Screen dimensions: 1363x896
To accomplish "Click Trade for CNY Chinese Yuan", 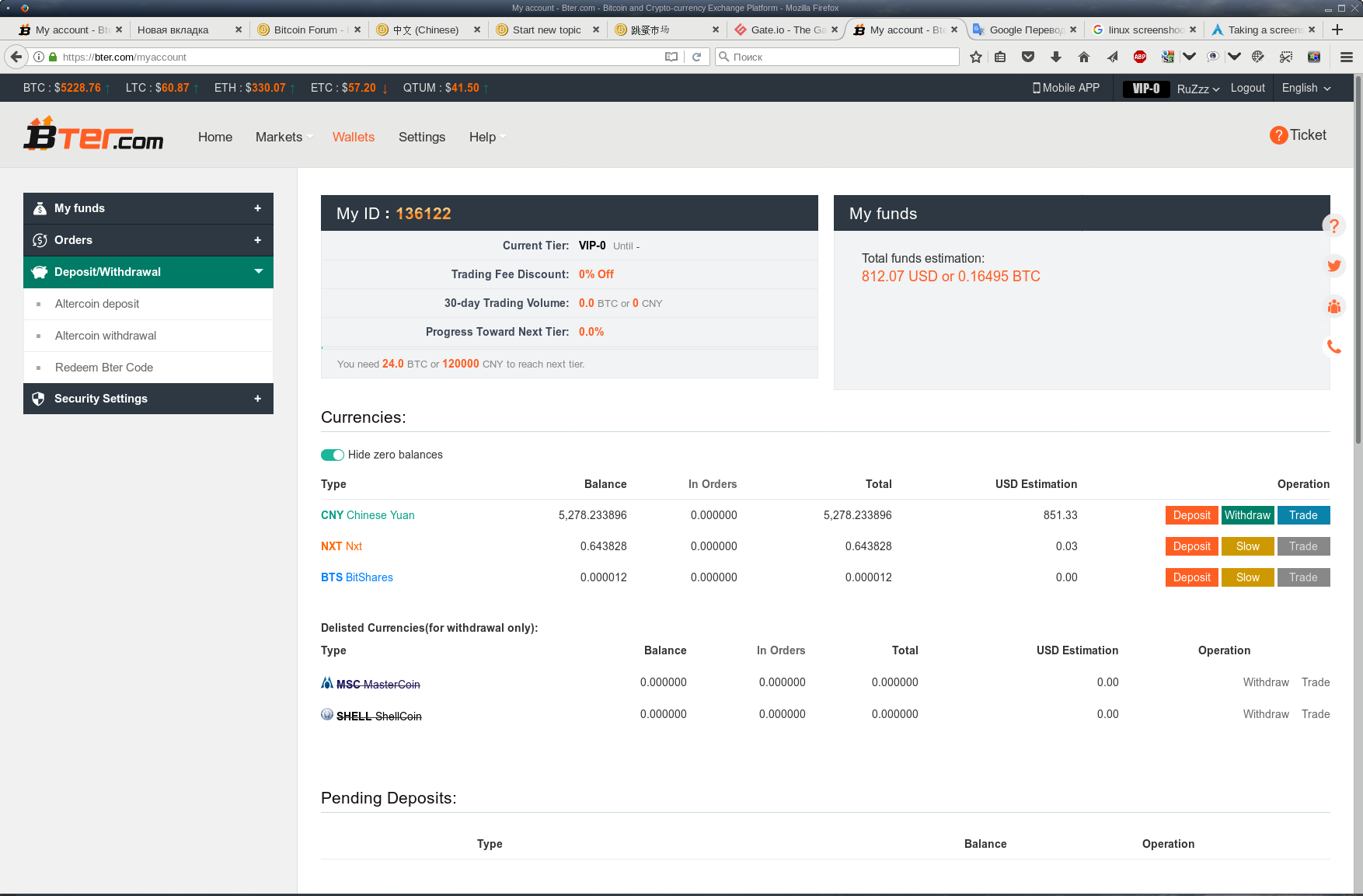I will point(1304,515).
